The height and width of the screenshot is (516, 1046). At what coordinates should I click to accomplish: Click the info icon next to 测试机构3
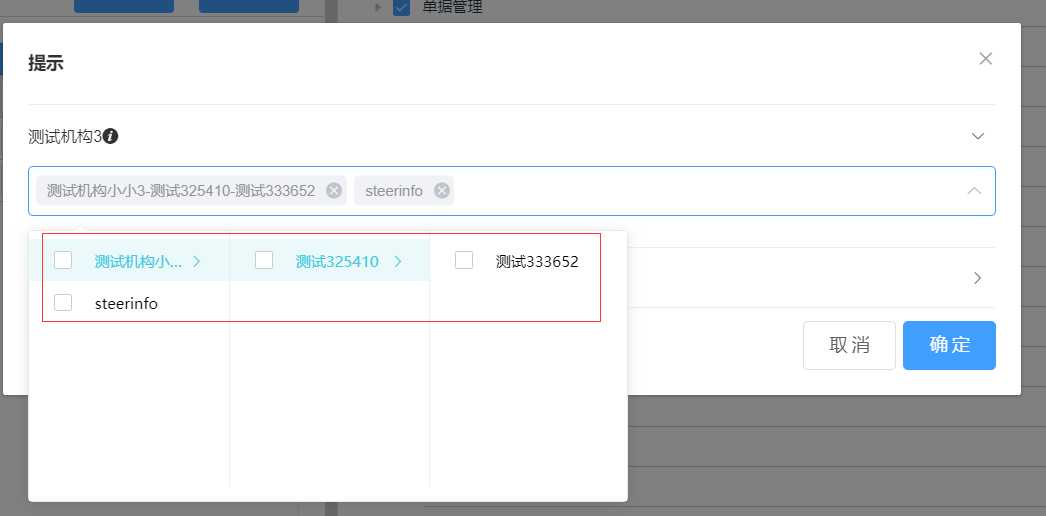point(111,137)
